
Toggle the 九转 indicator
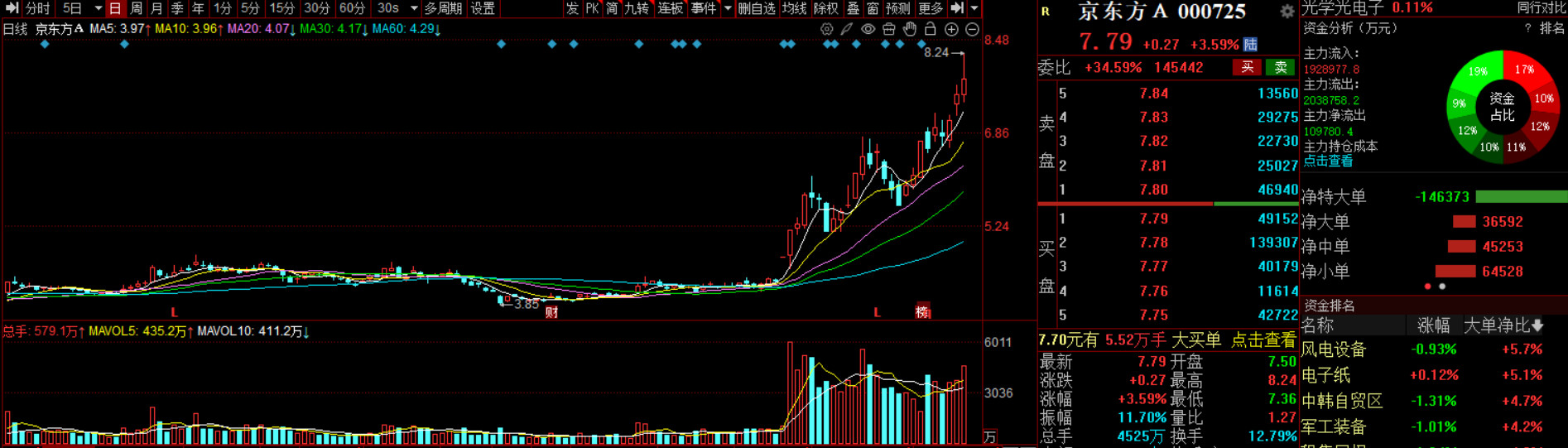(636, 8)
